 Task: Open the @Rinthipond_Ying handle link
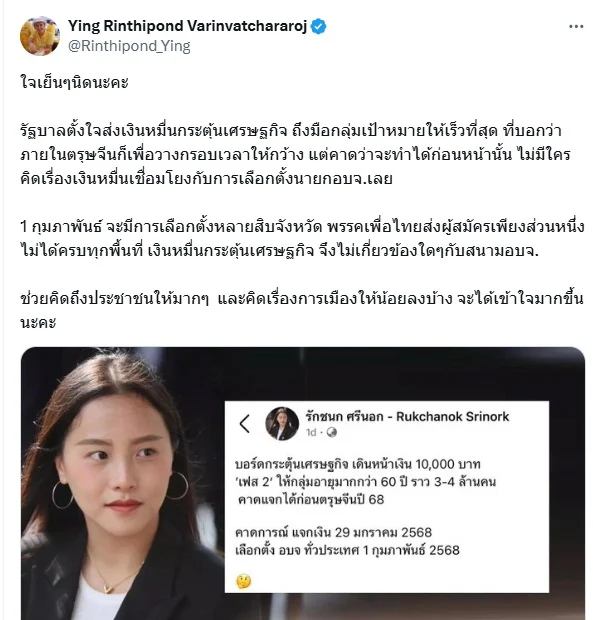129,46
